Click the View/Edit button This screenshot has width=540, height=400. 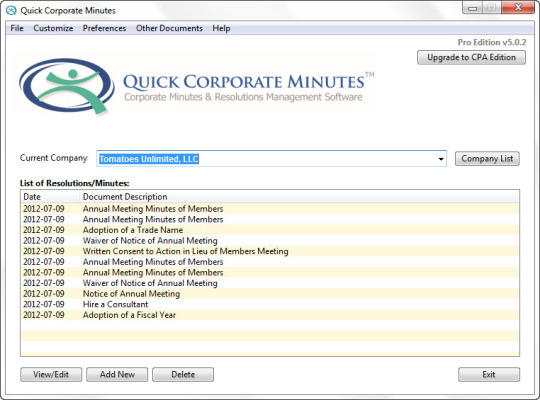pyautogui.click(x=51, y=375)
